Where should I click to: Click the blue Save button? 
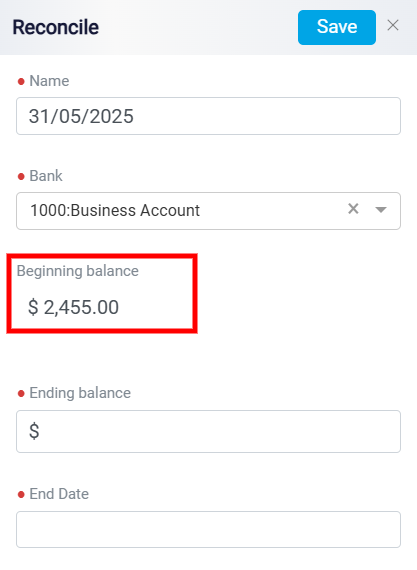337,27
